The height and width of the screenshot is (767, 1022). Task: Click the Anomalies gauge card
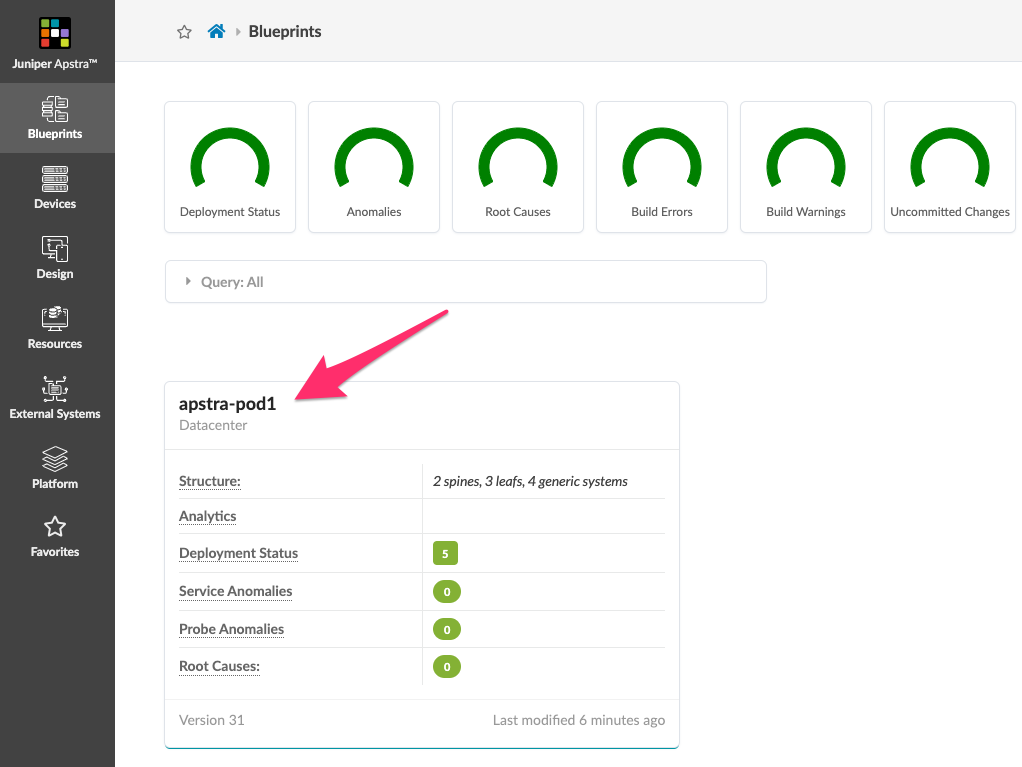click(374, 167)
